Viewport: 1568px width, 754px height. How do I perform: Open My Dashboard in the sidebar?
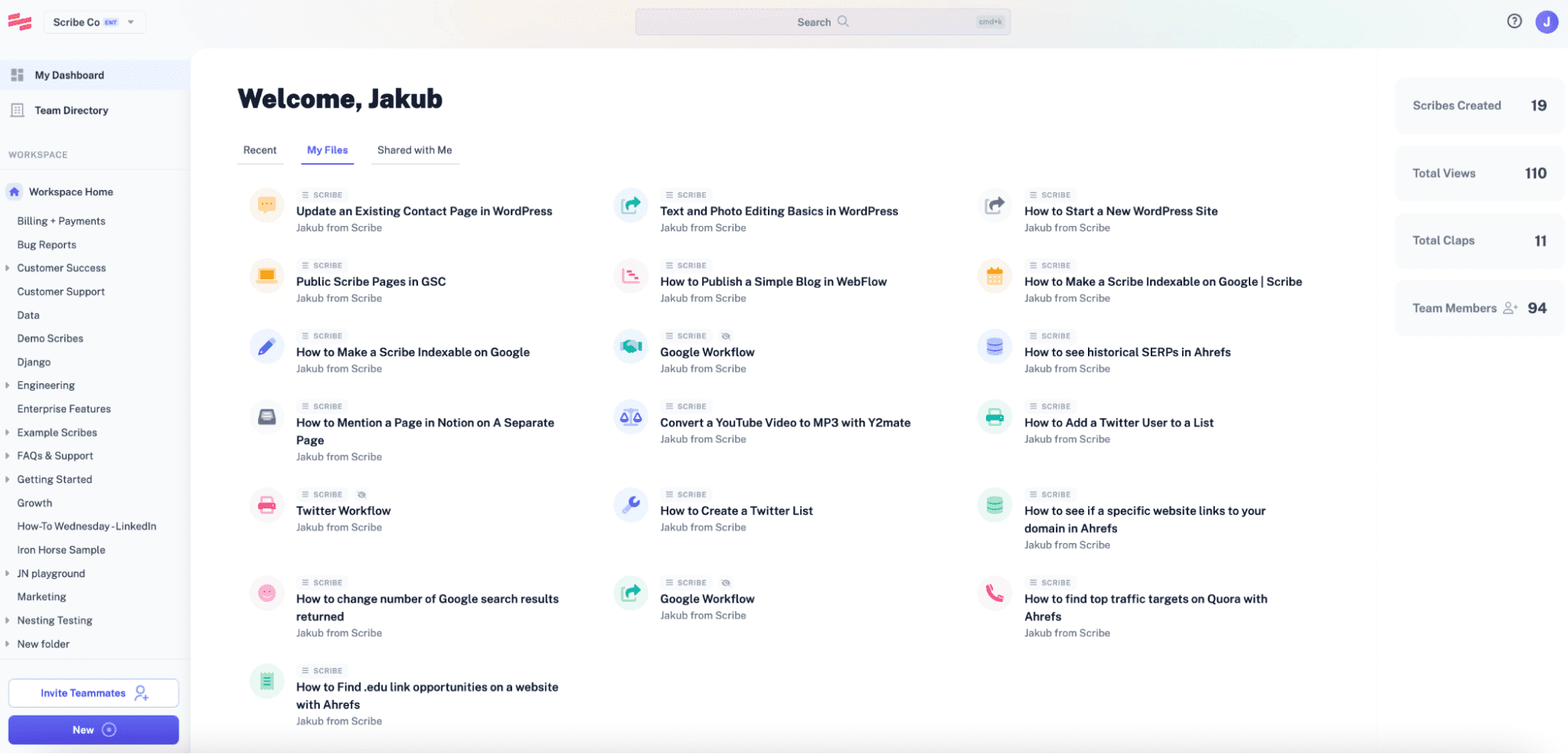95,75
